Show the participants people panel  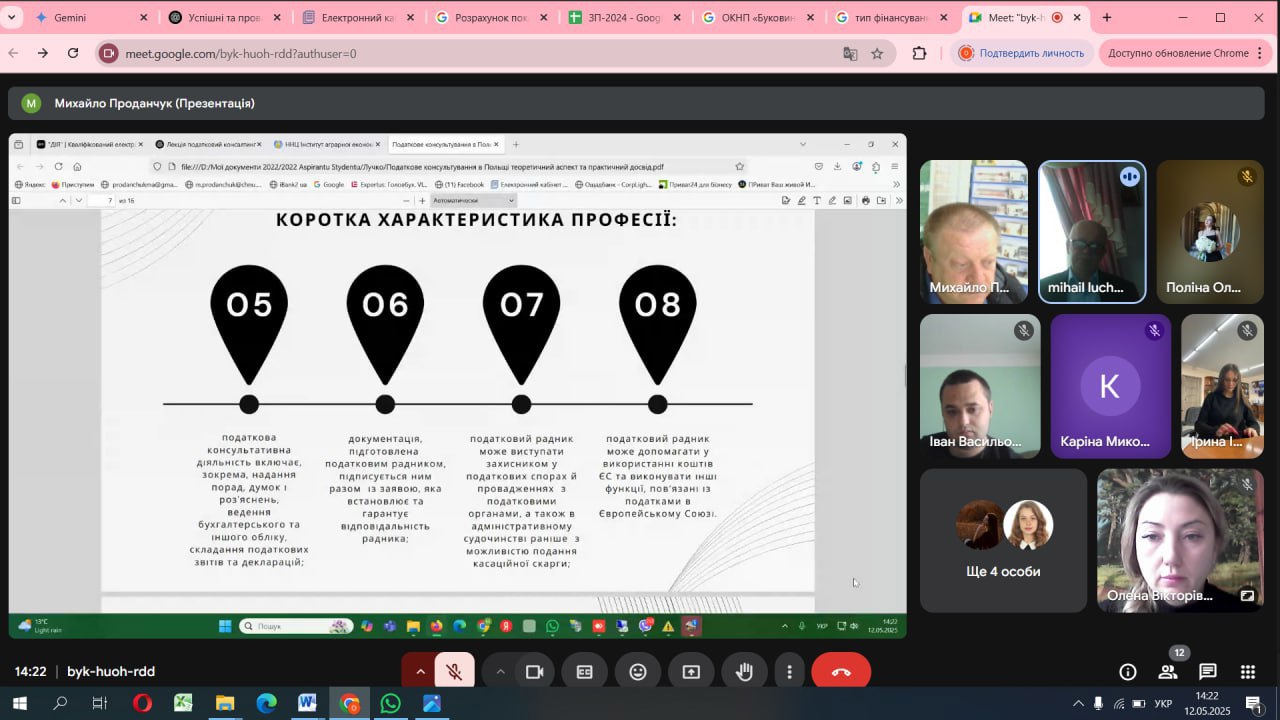(1167, 672)
